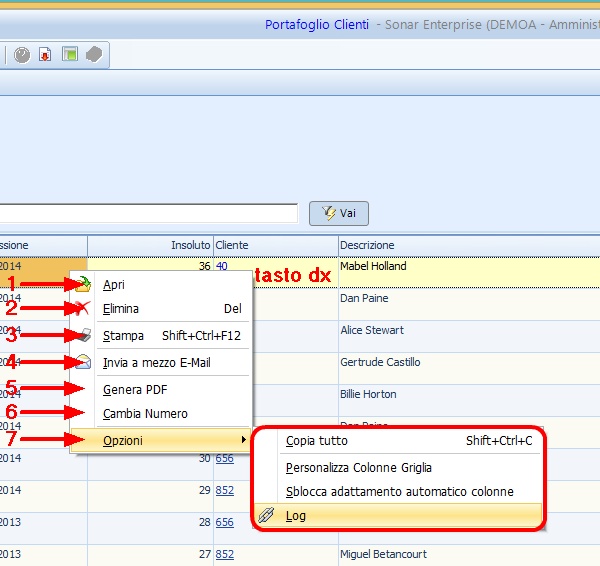The image size is (600, 566).
Task: Click the gray clock toolbar icon
Action: click(x=22, y=55)
